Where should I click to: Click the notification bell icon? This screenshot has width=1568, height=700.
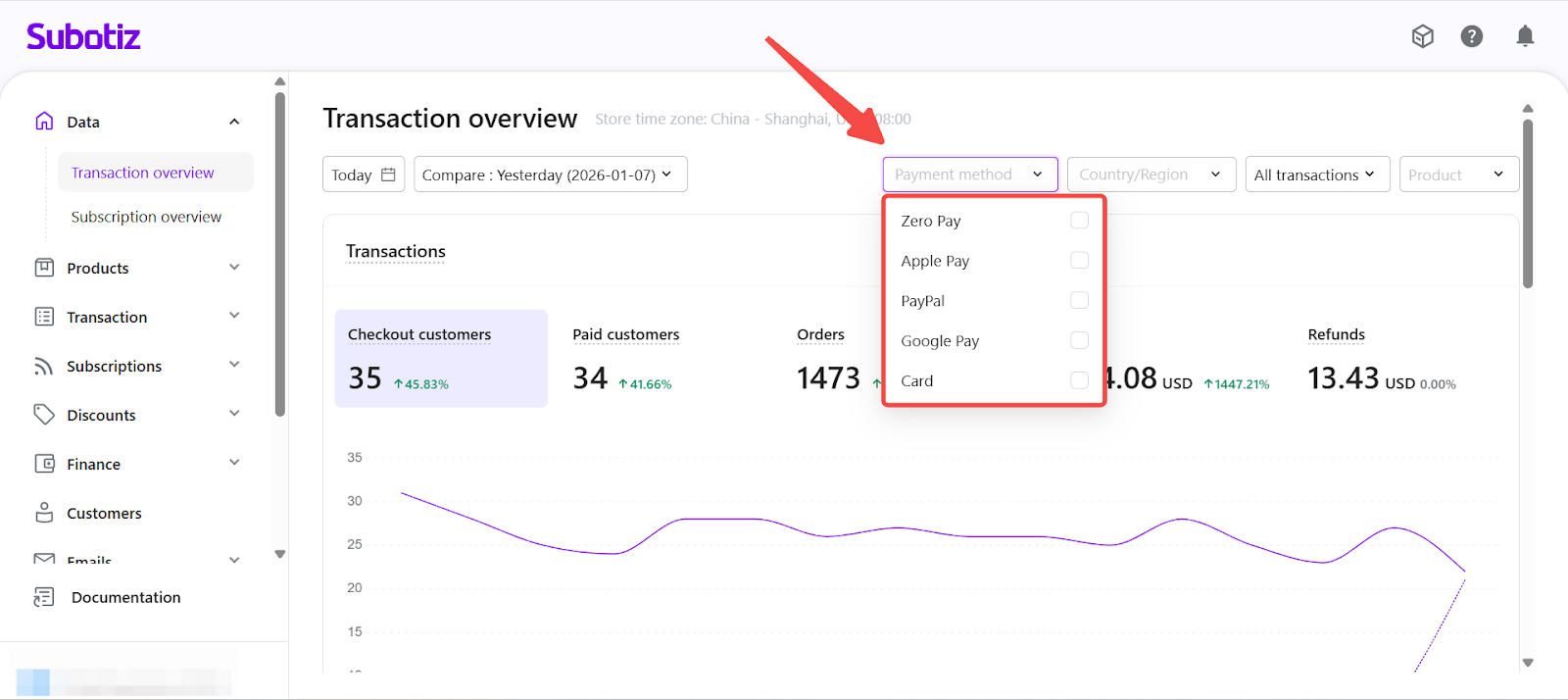[1525, 36]
